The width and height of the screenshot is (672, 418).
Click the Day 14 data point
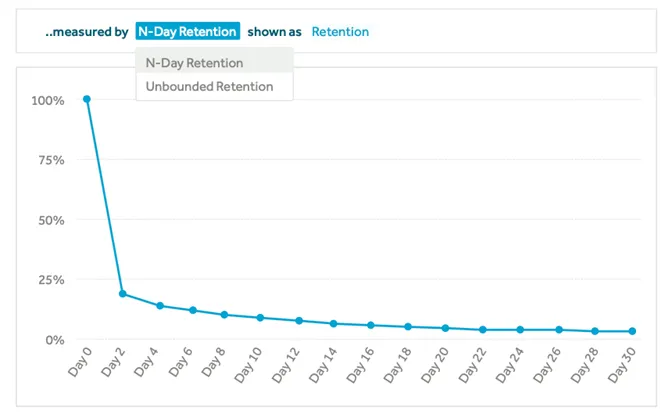333,324
